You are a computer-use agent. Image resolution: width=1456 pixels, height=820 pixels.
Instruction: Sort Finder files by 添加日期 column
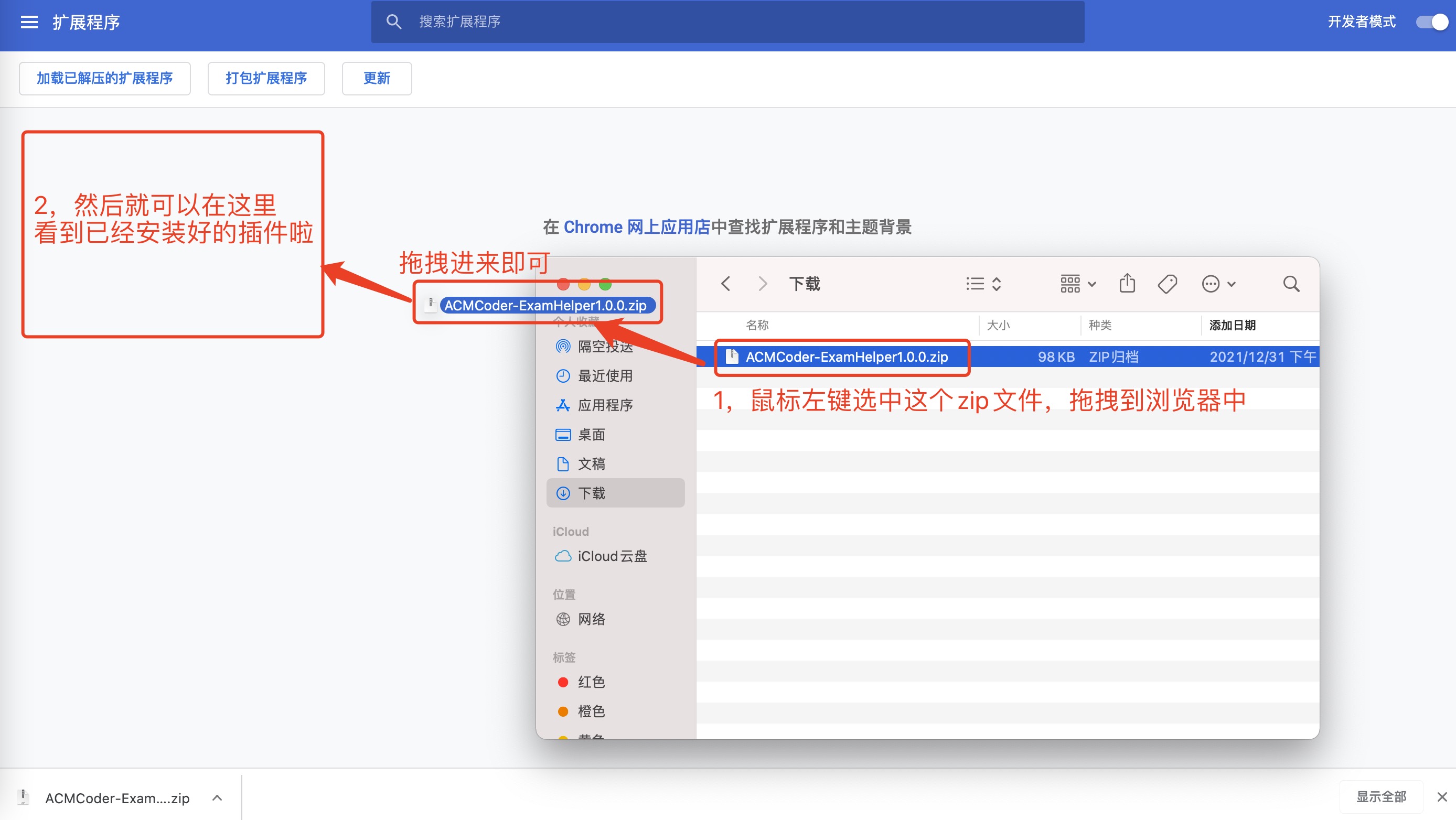coord(1232,325)
